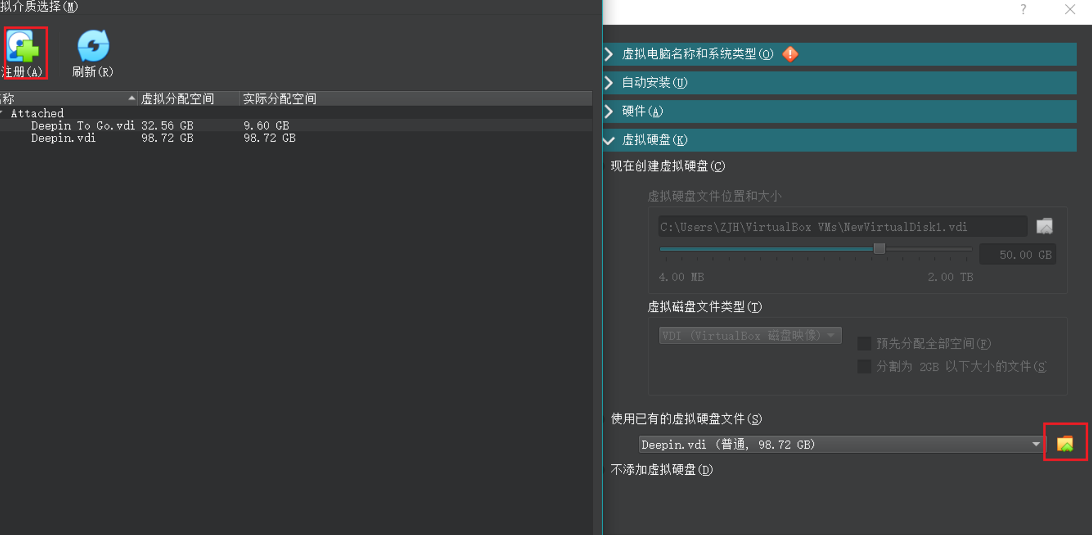
Task: Click the Register (注册) disk icon
Action: (24, 47)
